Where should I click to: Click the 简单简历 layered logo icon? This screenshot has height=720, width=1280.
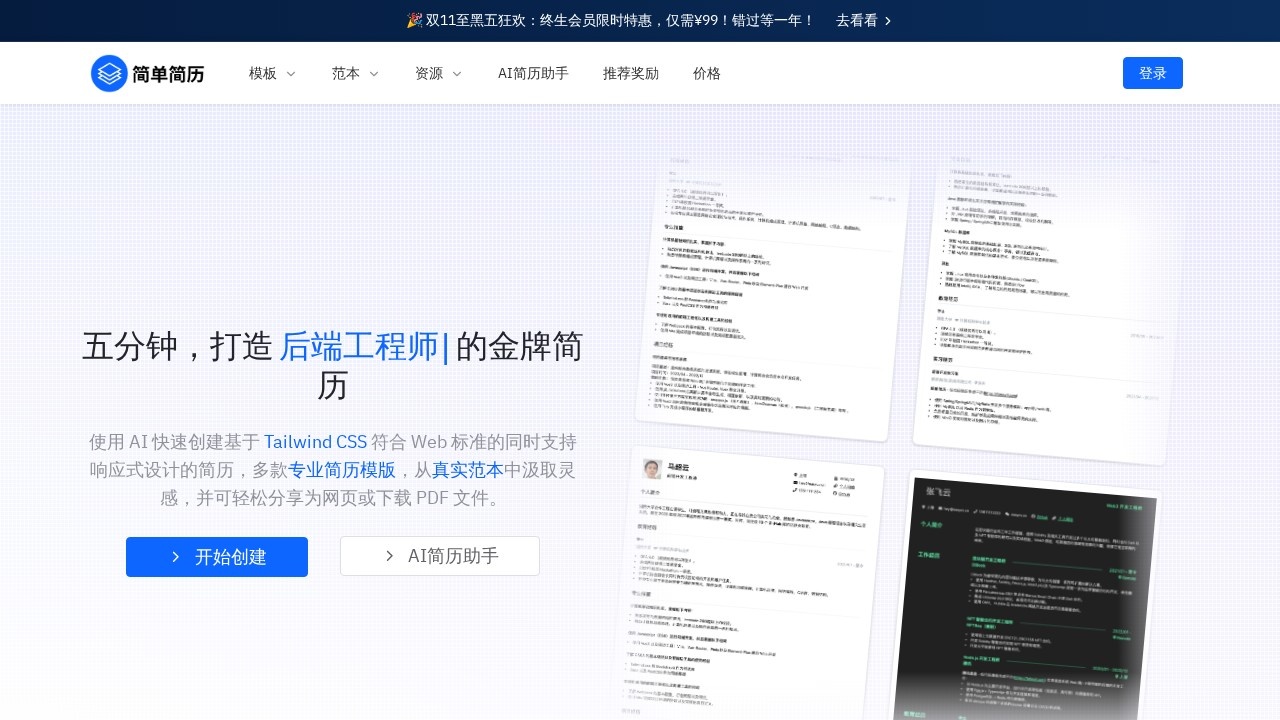click(x=110, y=73)
